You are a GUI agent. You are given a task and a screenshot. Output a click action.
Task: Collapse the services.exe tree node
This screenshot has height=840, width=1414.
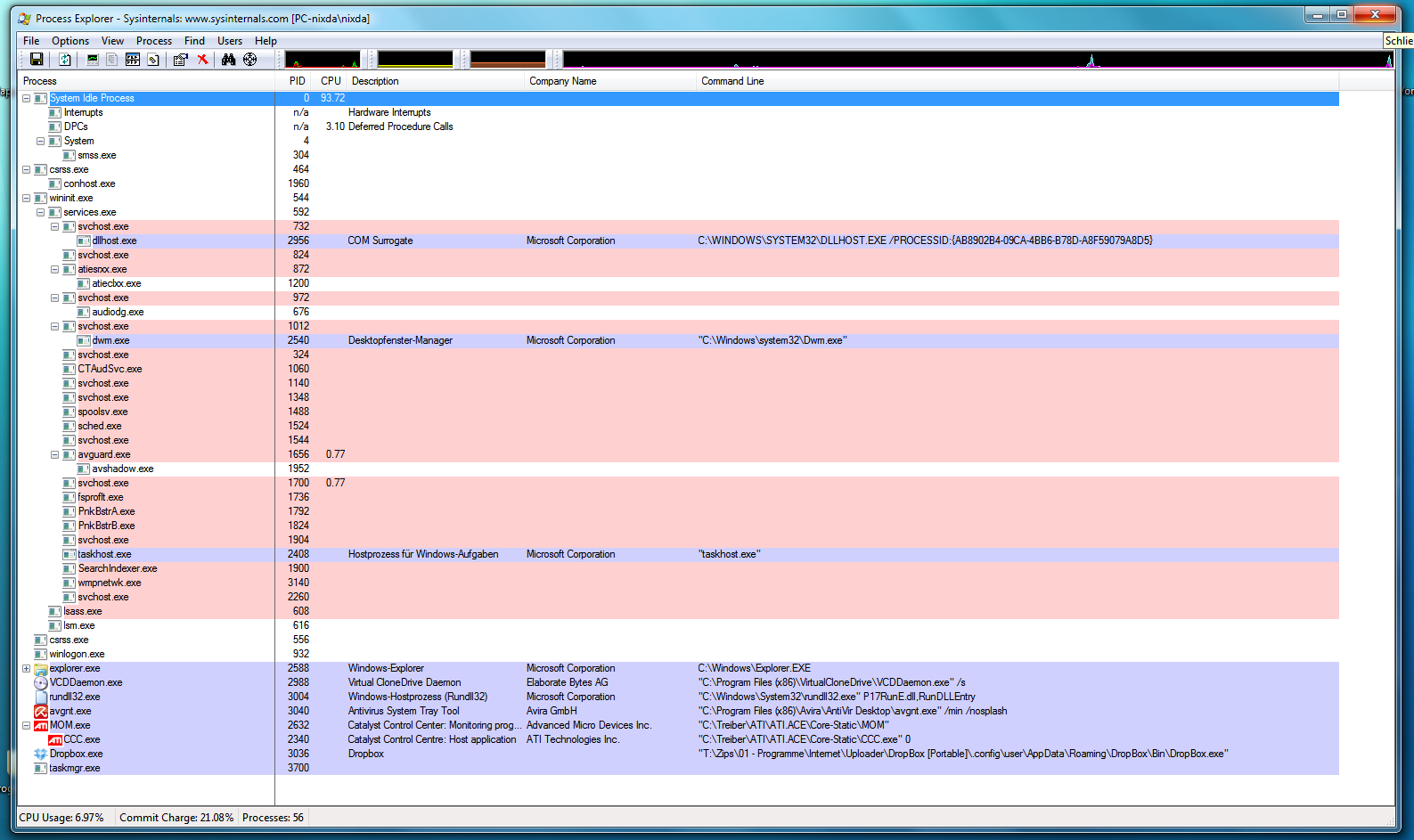tap(40, 212)
